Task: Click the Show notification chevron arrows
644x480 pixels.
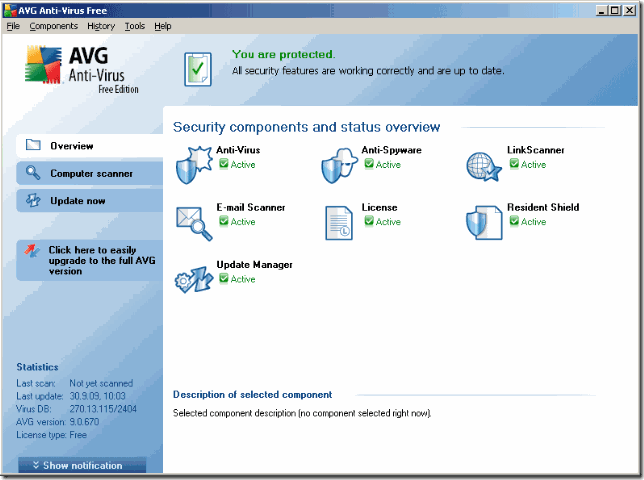Action: (36, 465)
